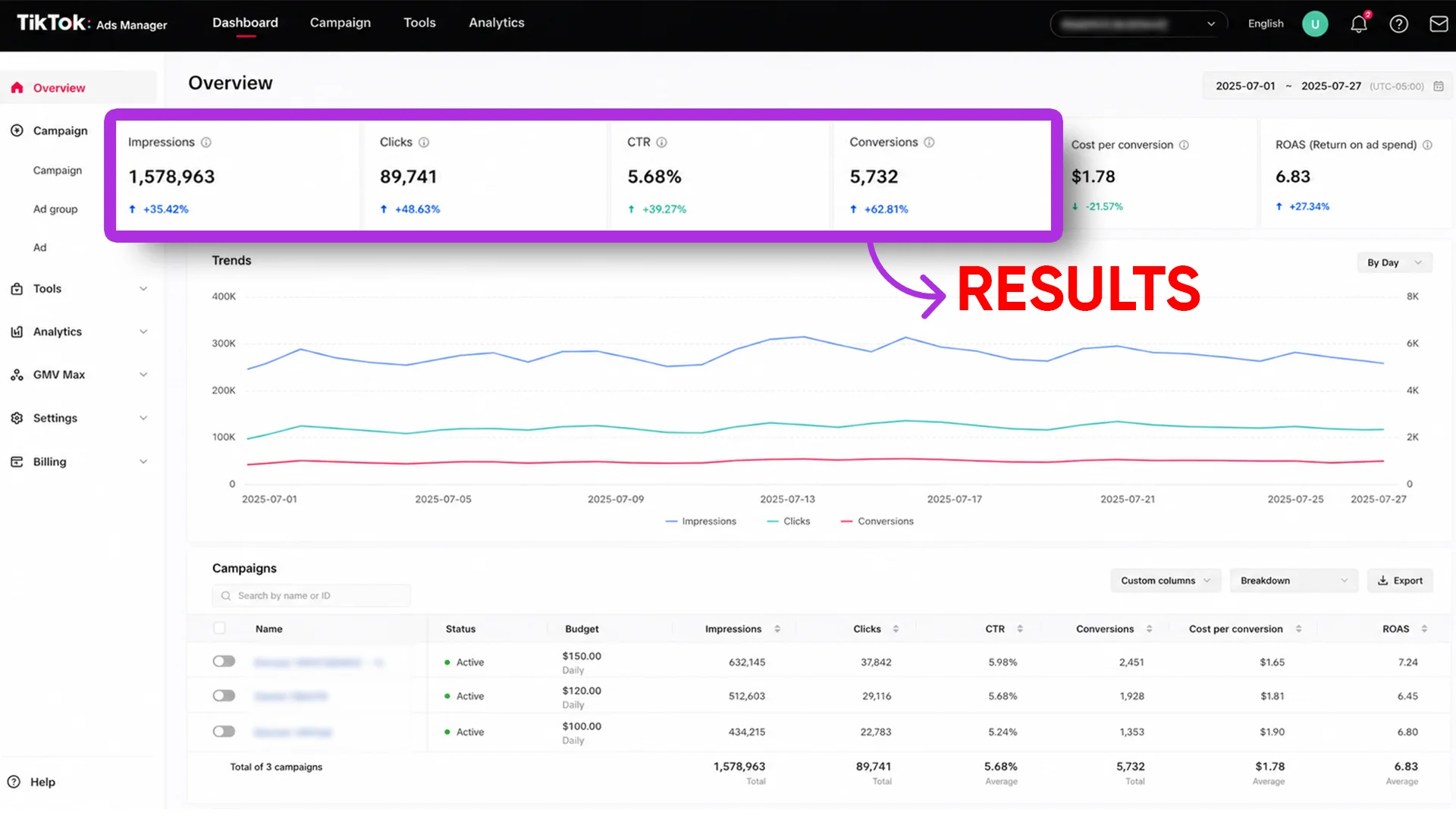Expand the Tools sidebar section
The width and height of the screenshot is (1456, 819).
143,289
